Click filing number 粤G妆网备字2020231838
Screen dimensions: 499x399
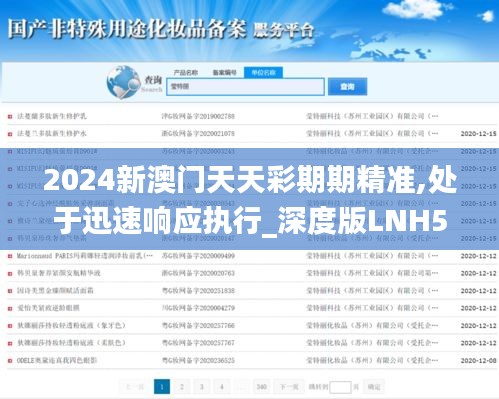(x=198, y=291)
